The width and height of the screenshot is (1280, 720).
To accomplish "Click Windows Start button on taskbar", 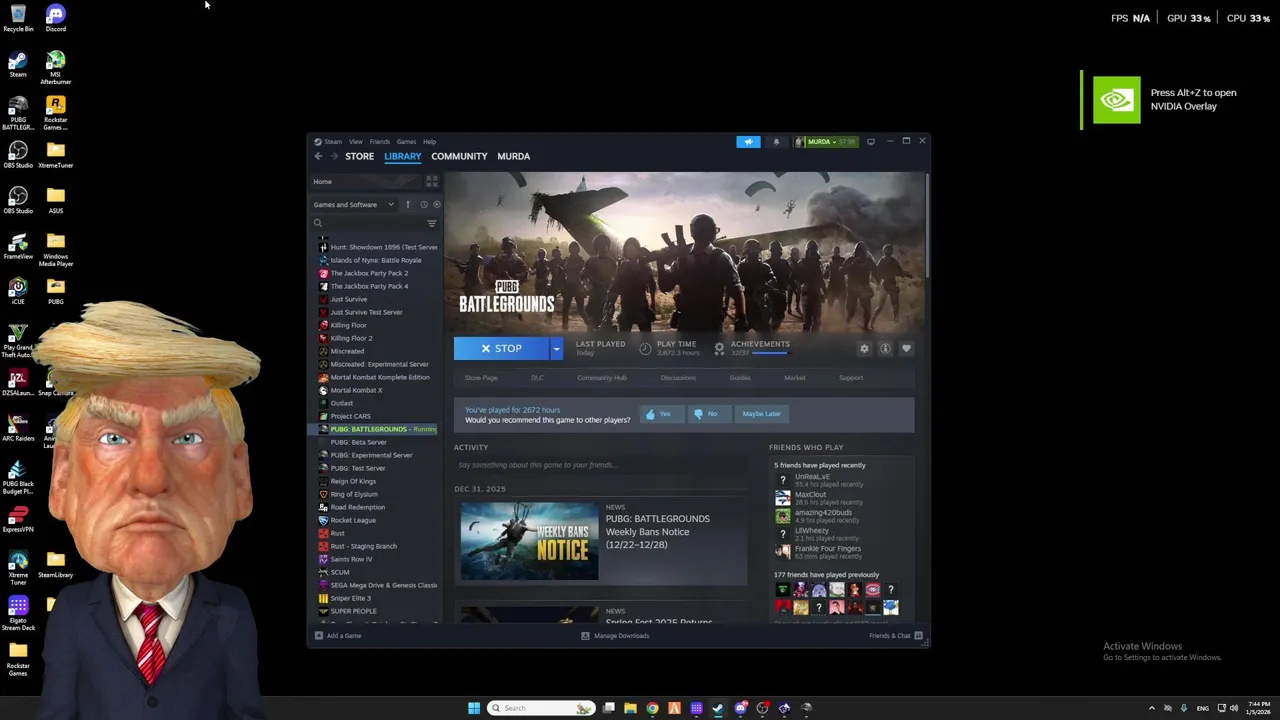I will 474,708.
